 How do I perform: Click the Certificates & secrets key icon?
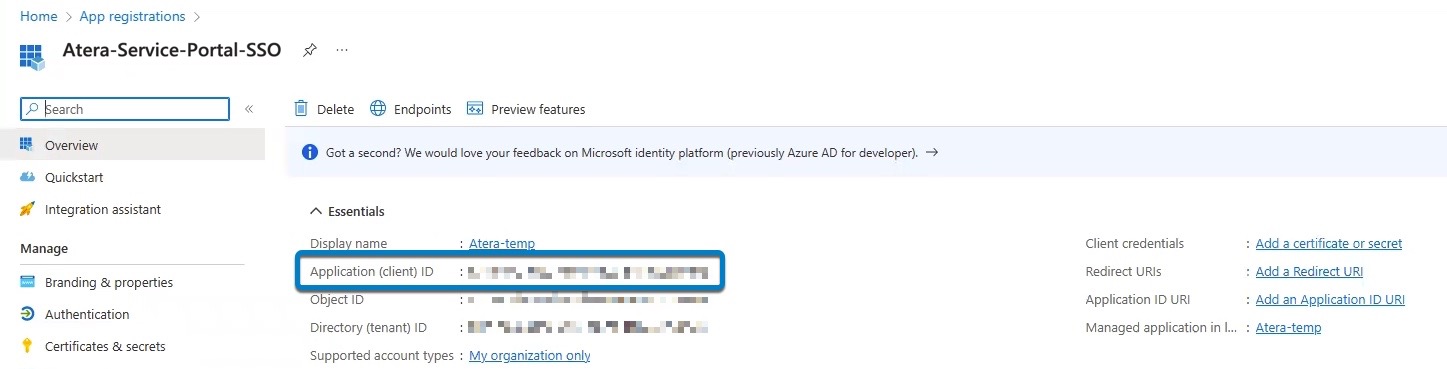(x=27, y=346)
